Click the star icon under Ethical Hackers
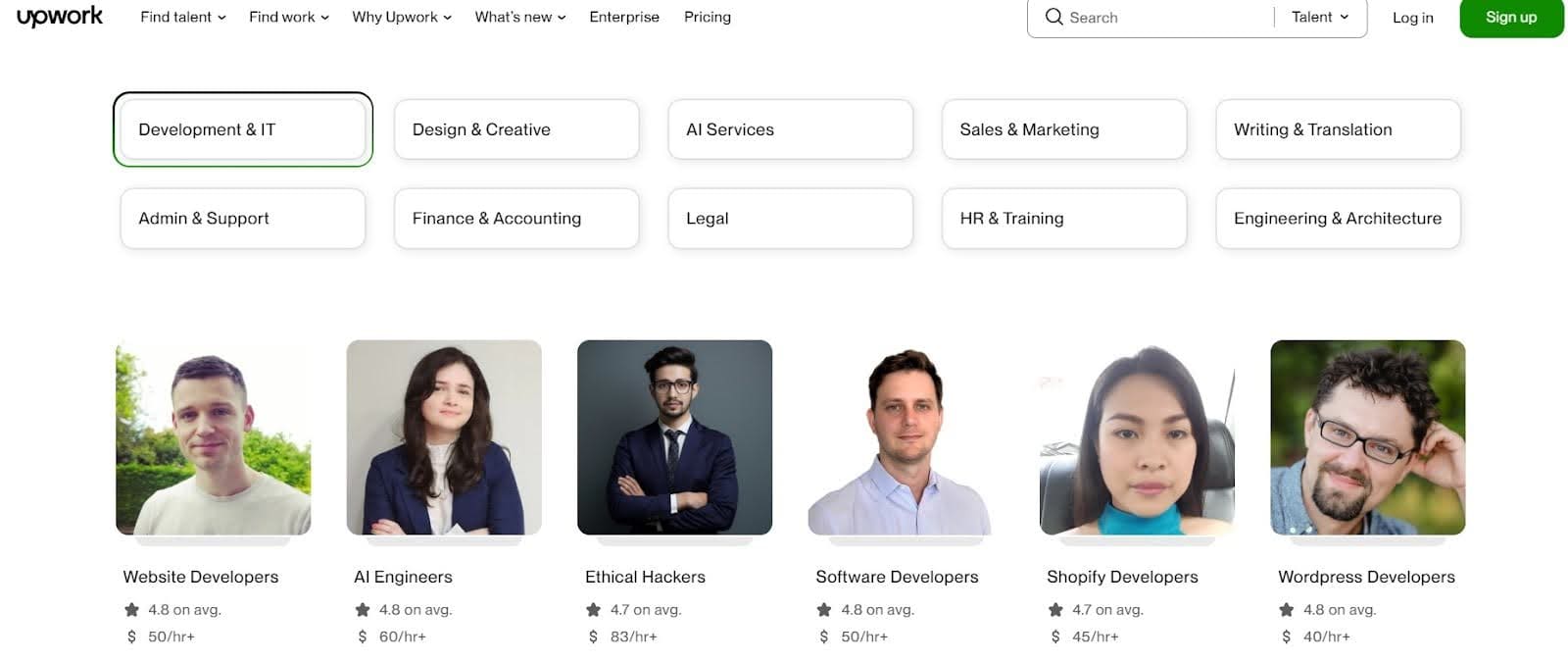This screenshot has height=662, width=1568. click(x=592, y=609)
